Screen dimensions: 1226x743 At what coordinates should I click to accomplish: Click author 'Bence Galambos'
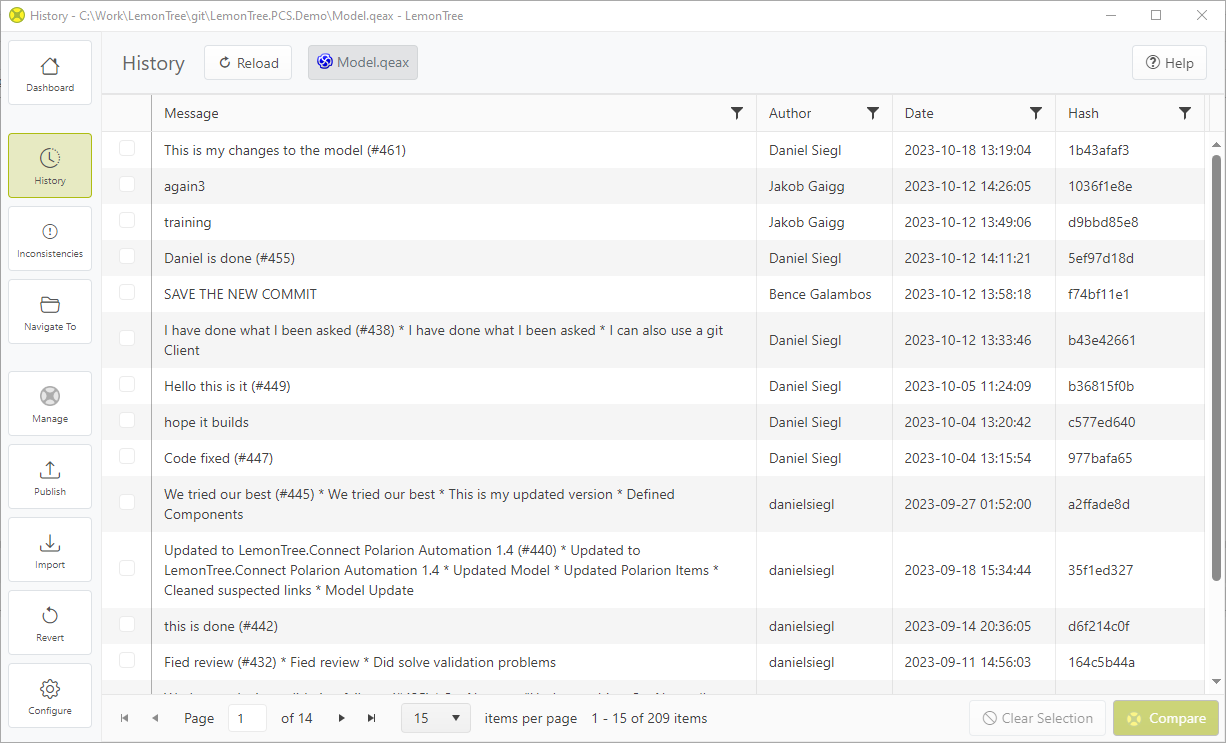pos(820,294)
